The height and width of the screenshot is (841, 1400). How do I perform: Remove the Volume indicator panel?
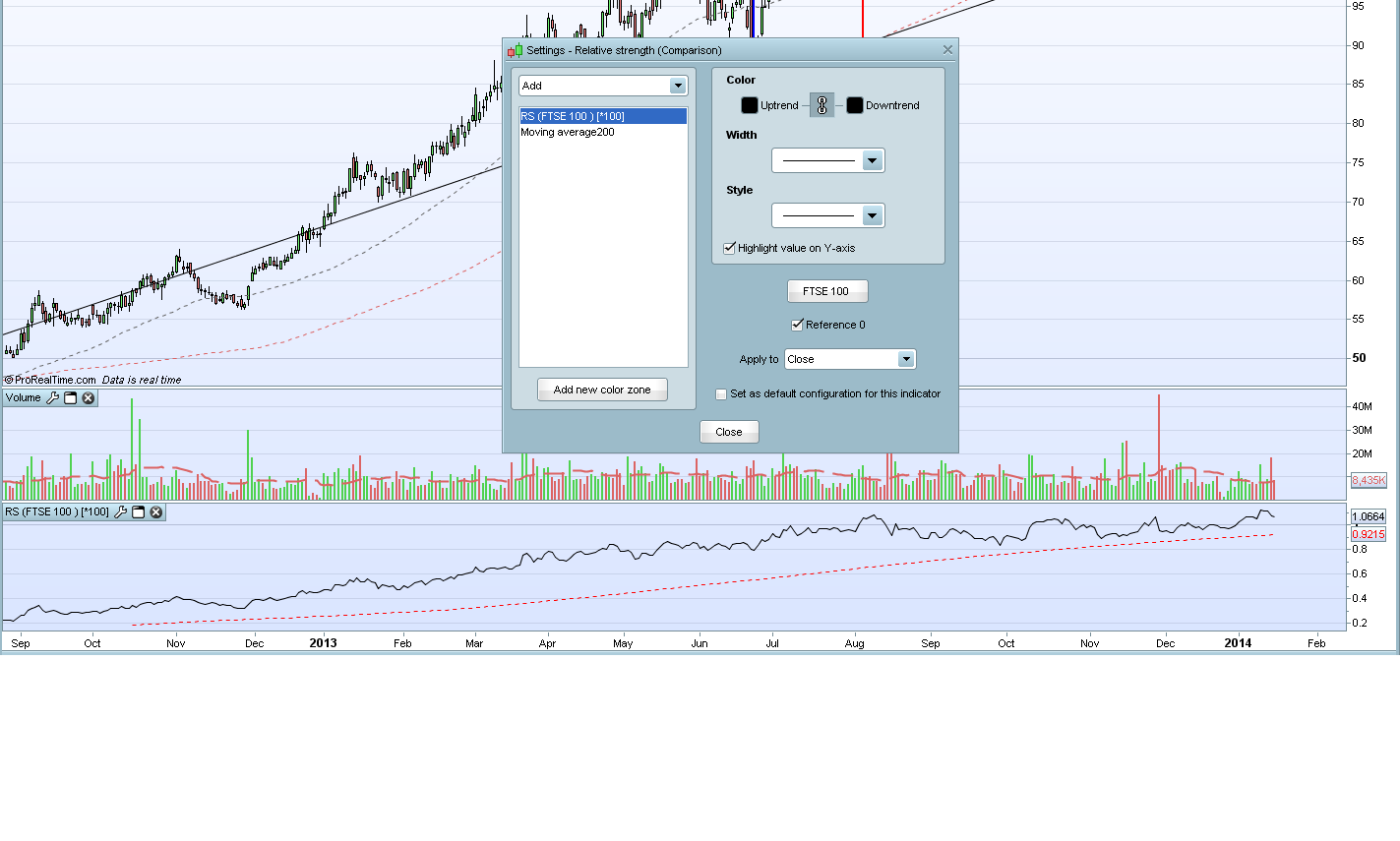[x=89, y=398]
